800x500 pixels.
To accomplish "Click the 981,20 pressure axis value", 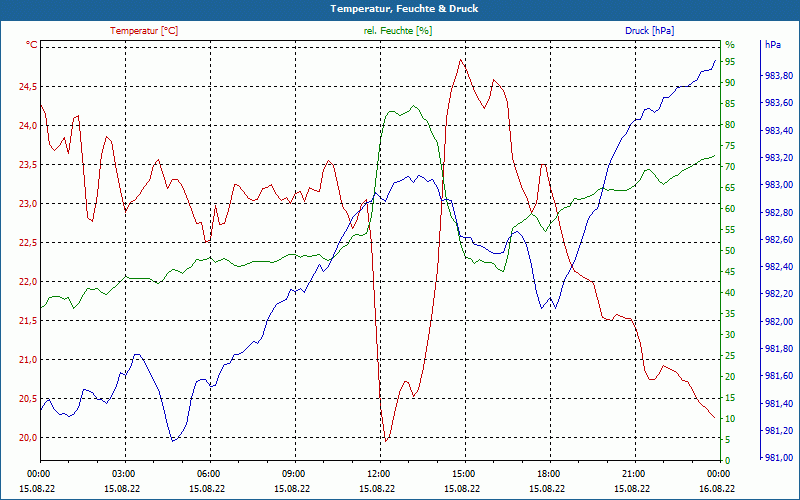I will click(x=779, y=431).
